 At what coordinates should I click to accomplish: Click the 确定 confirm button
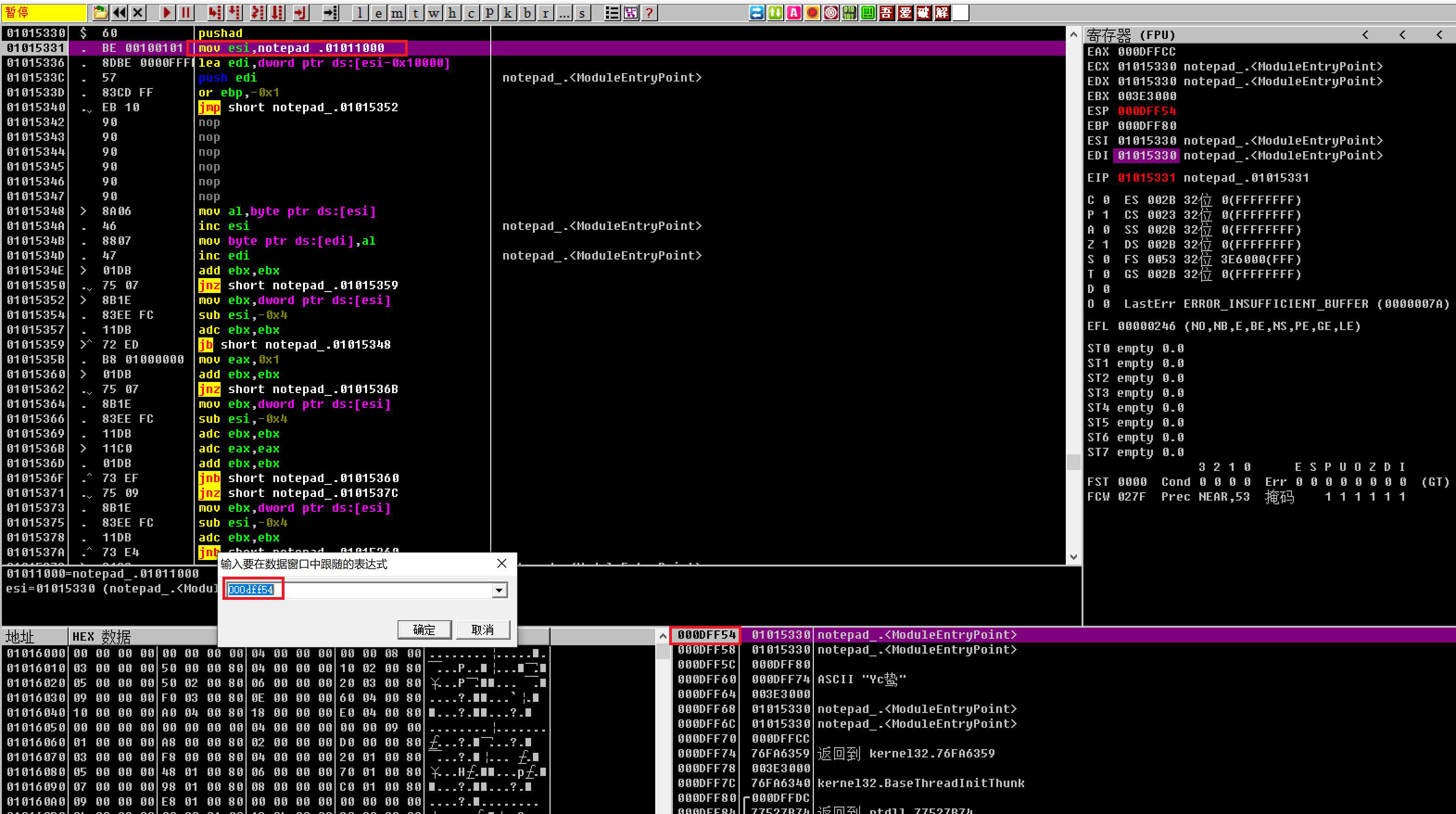pos(424,629)
